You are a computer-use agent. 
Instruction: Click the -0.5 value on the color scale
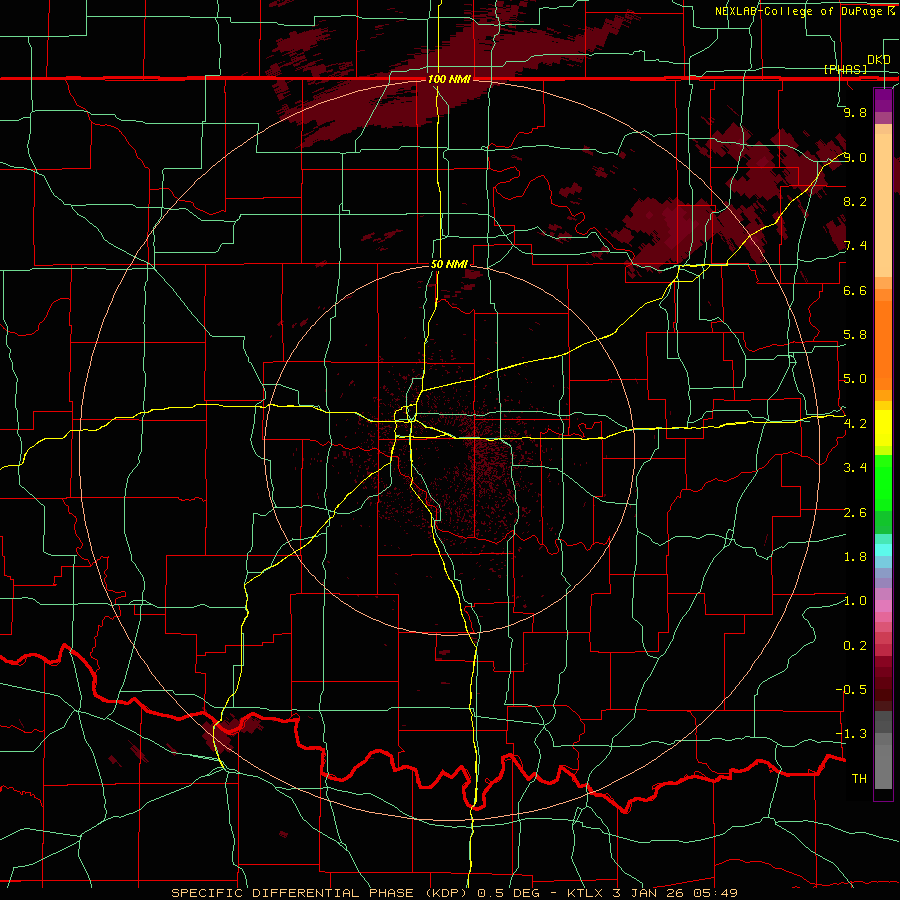(x=851, y=690)
